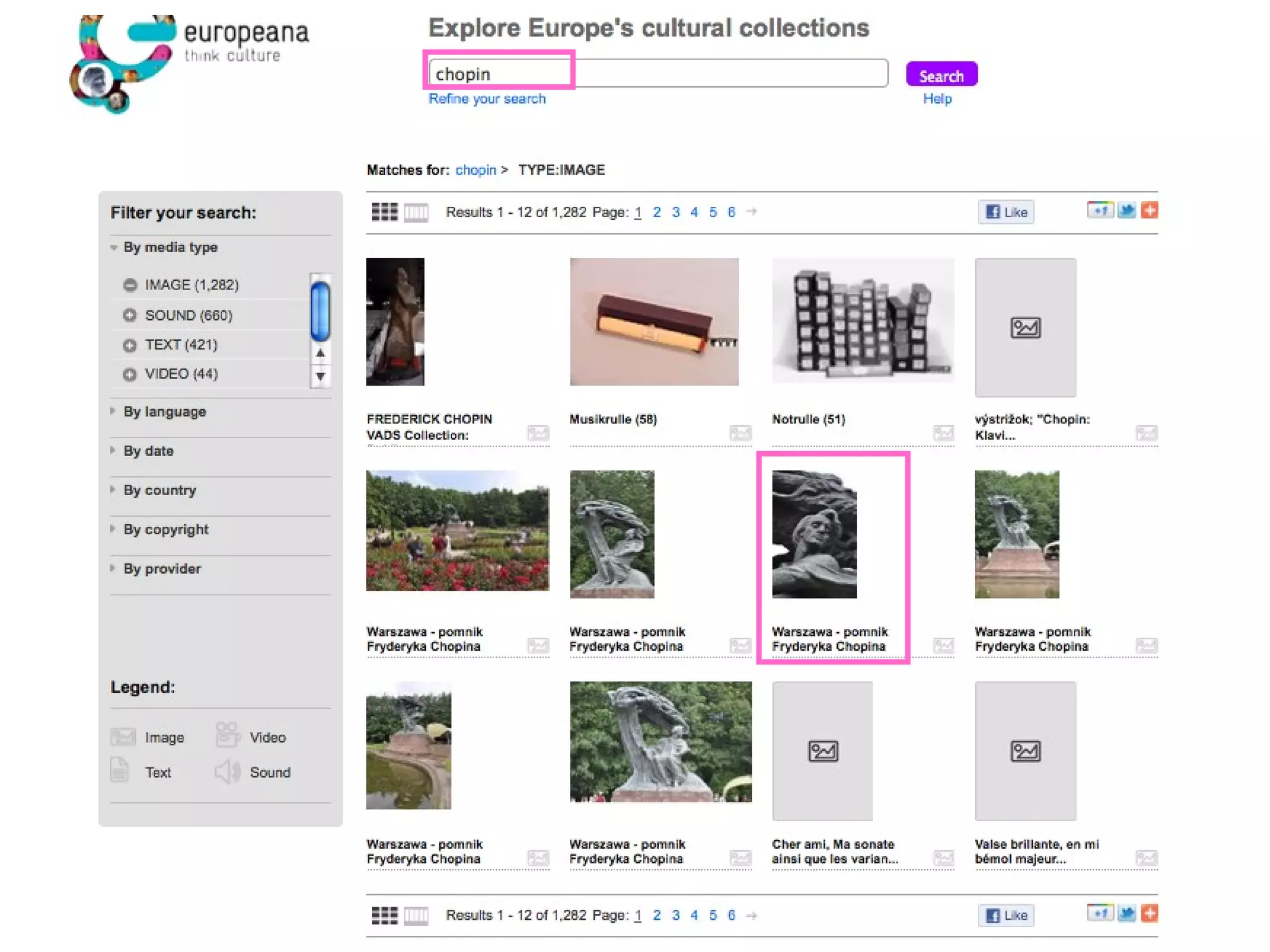The height and width of the screenshot is (952, 1270).
Task: Switch to list view at top
Action: (416, 213)
